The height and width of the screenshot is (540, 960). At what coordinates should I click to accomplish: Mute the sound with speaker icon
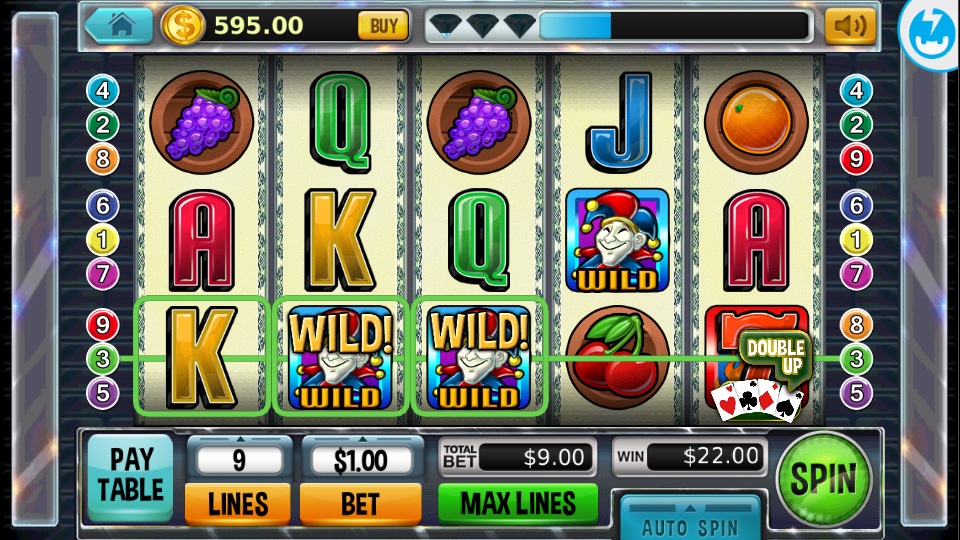[x=850, y=26]
